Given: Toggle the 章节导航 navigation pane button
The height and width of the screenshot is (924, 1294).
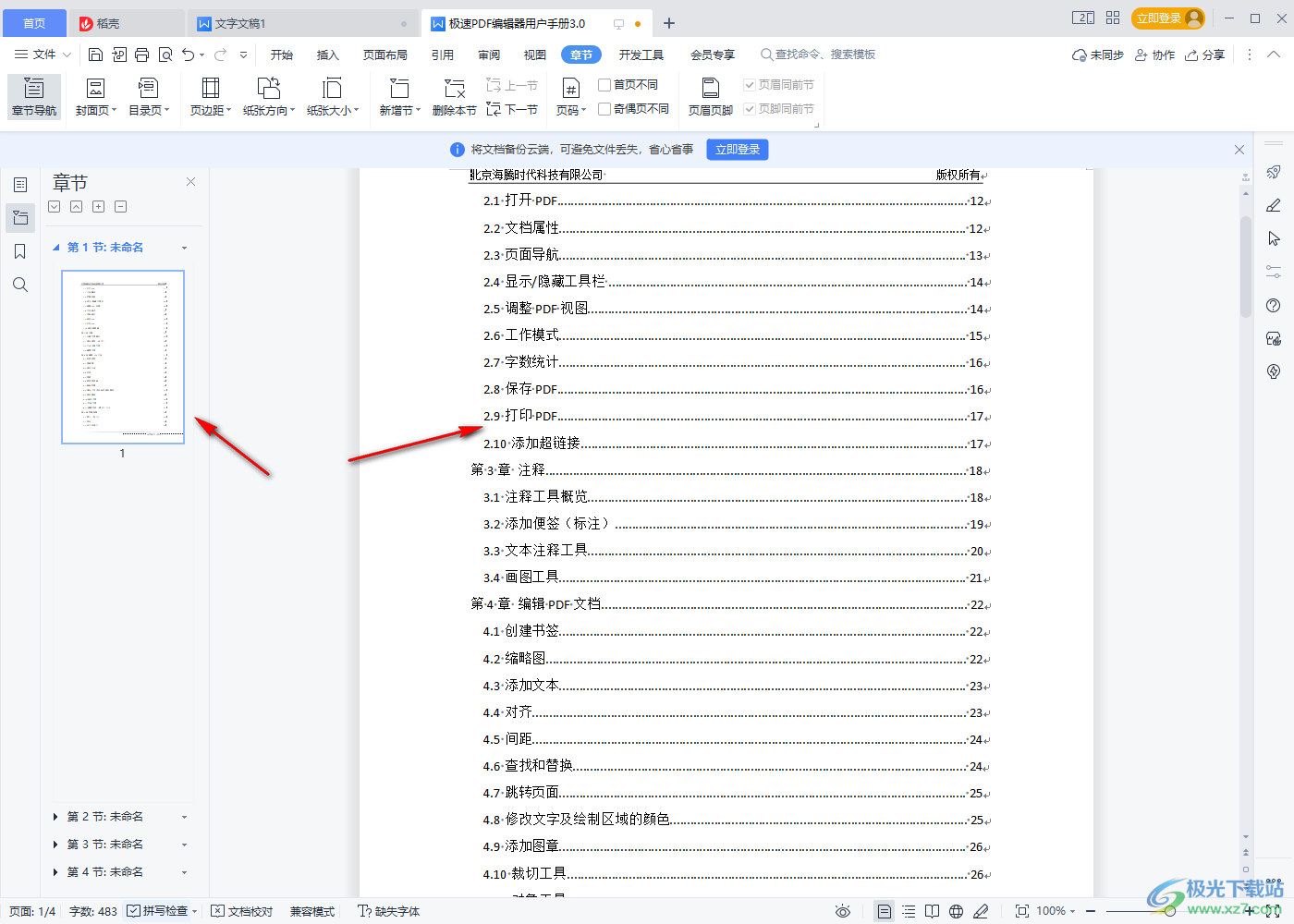Looking at the screenshot, I should [x=34, y=97].
